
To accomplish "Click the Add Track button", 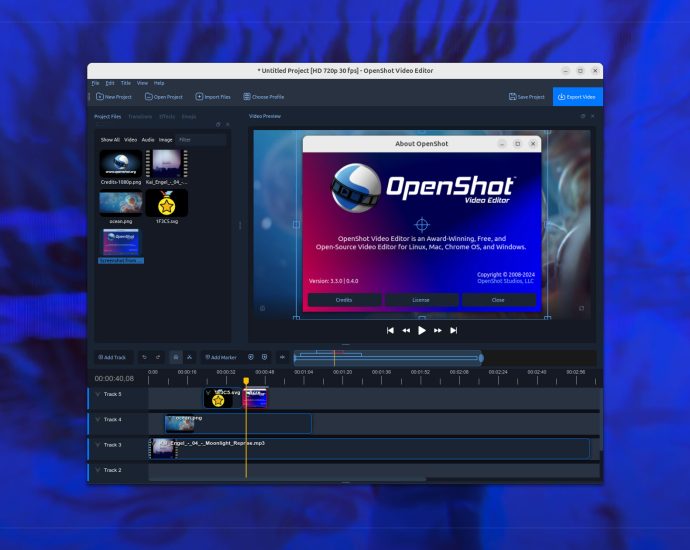I will click(112, 357).
